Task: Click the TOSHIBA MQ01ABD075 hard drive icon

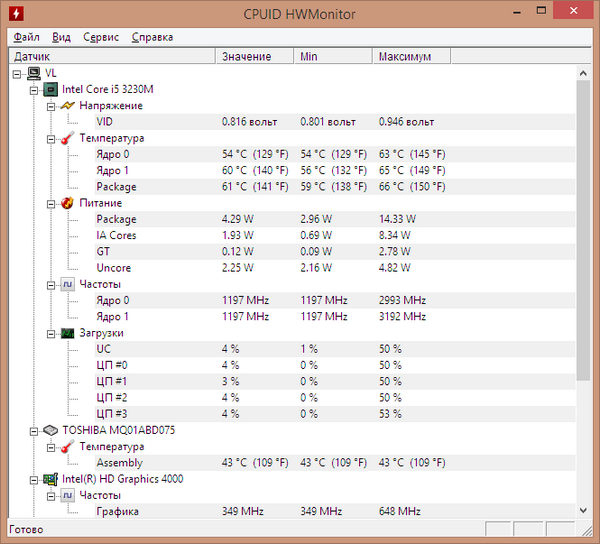Action: pyautogui.click(x=50, y=430)
